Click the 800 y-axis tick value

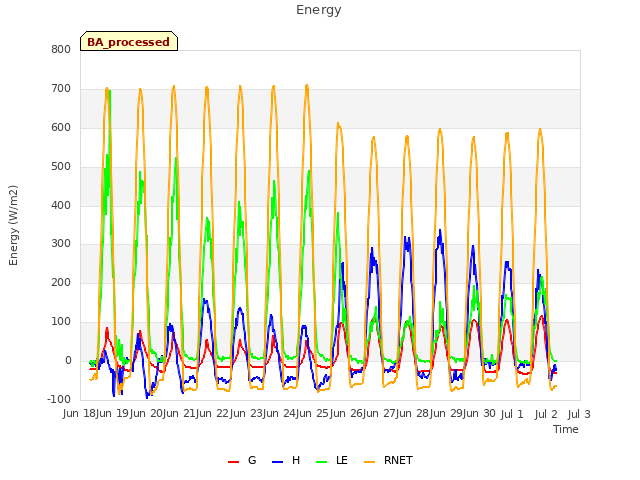(x=61, y=49)
